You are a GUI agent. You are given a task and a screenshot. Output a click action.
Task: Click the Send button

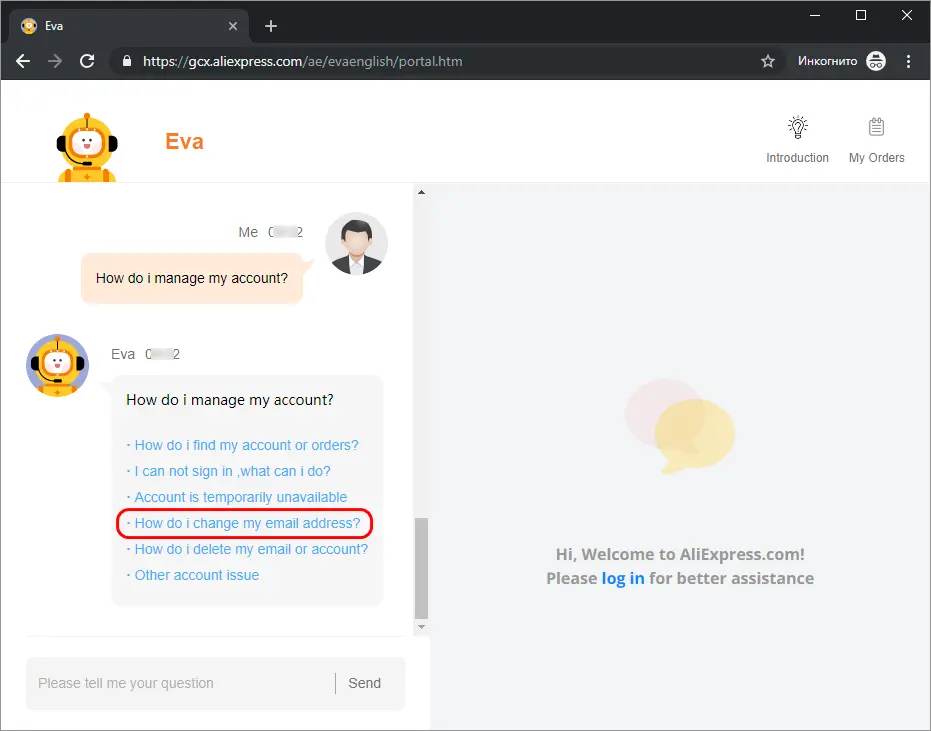(365, 683)
